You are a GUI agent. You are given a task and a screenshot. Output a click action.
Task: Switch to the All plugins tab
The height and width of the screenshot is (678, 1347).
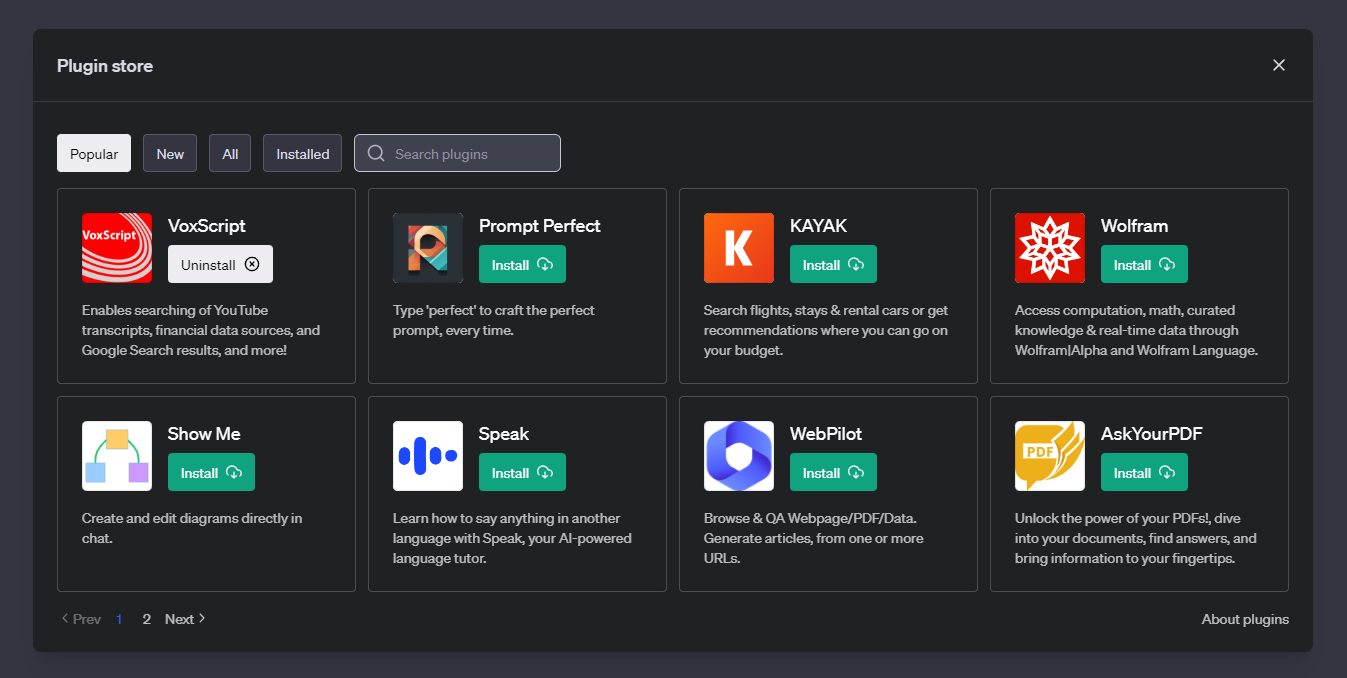(230, 153)
